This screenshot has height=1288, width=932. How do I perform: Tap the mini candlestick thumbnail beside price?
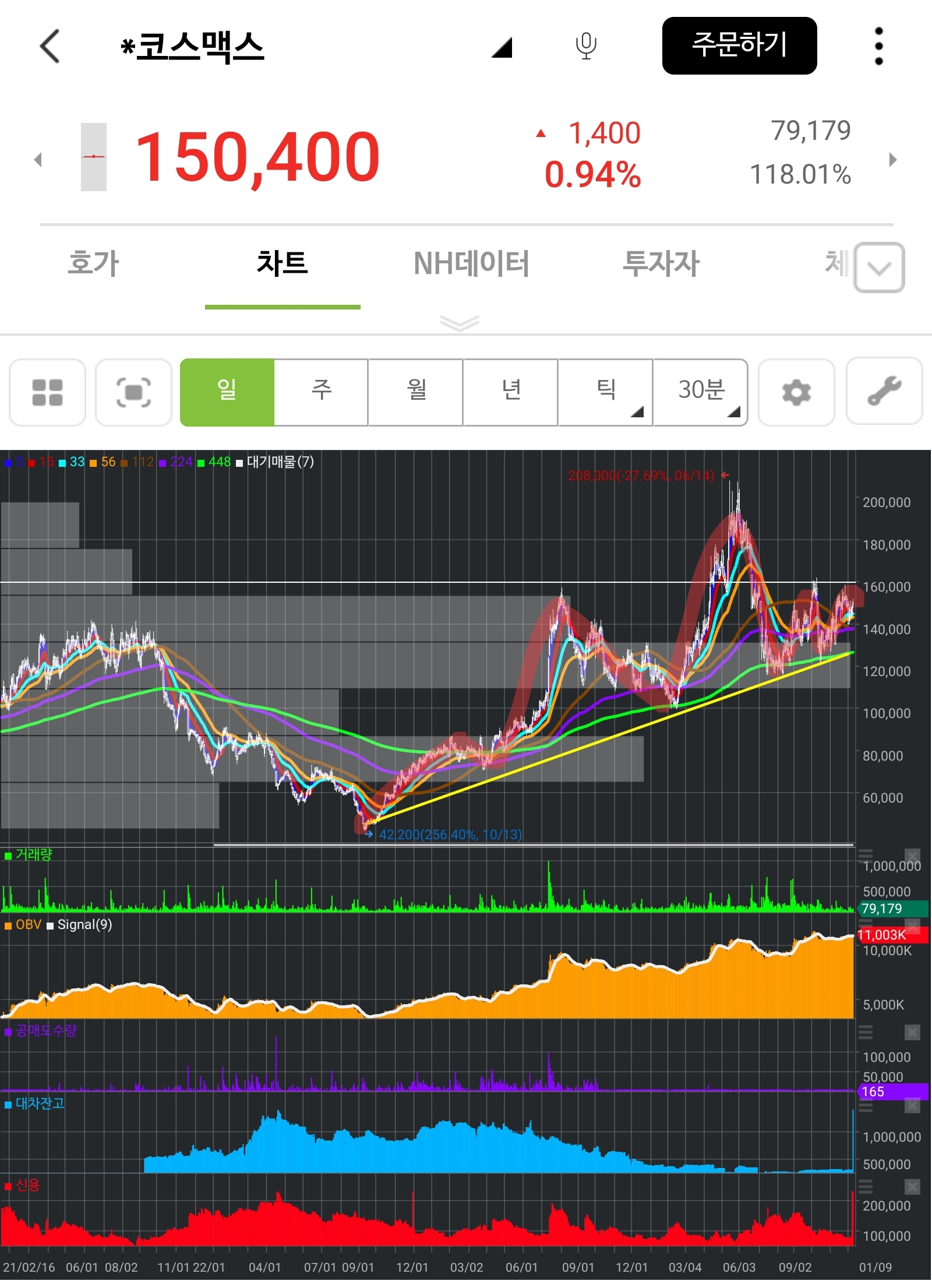(x=93, y=157)
